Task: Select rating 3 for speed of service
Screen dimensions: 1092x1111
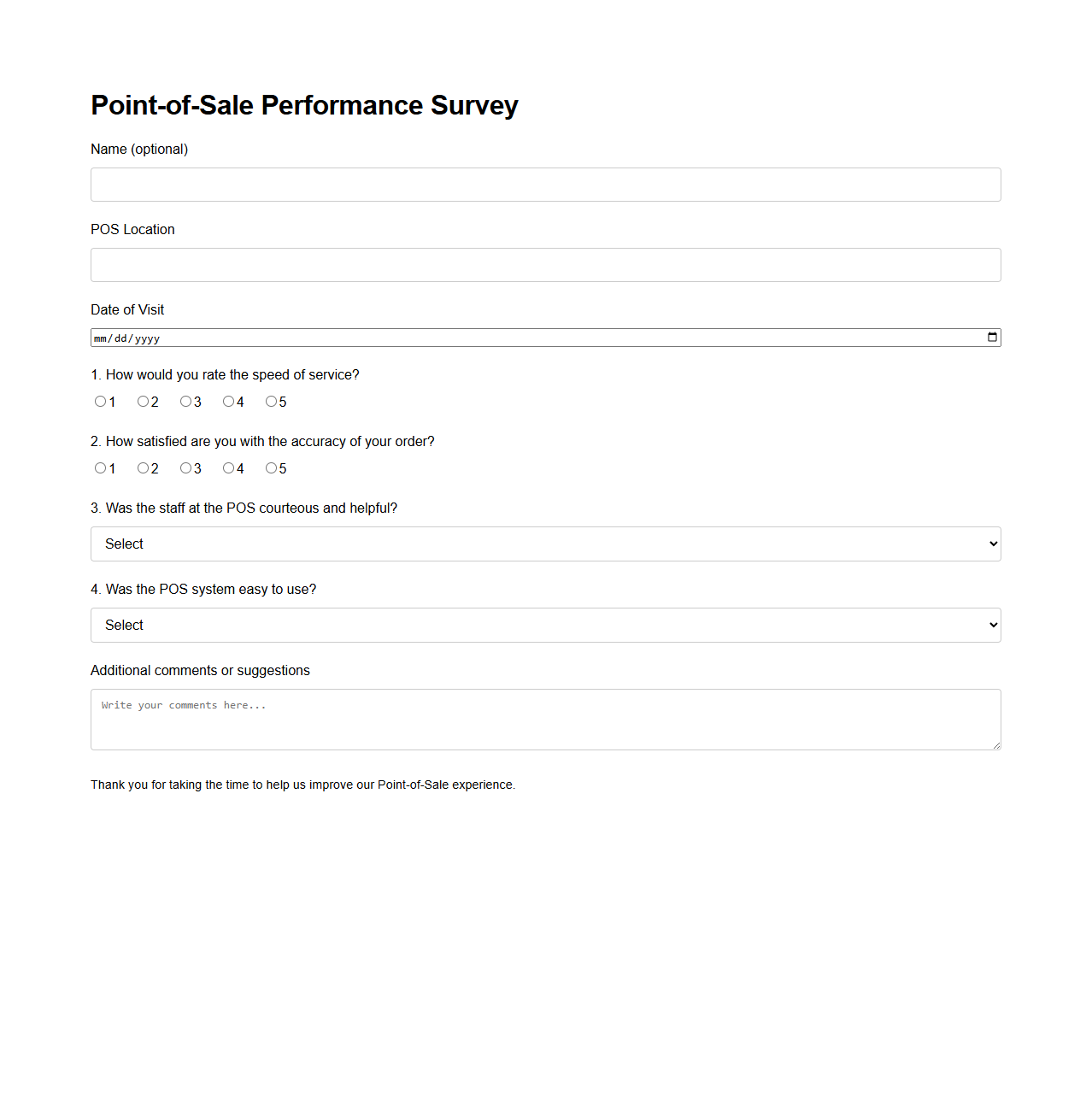Action: pos(185,401)
